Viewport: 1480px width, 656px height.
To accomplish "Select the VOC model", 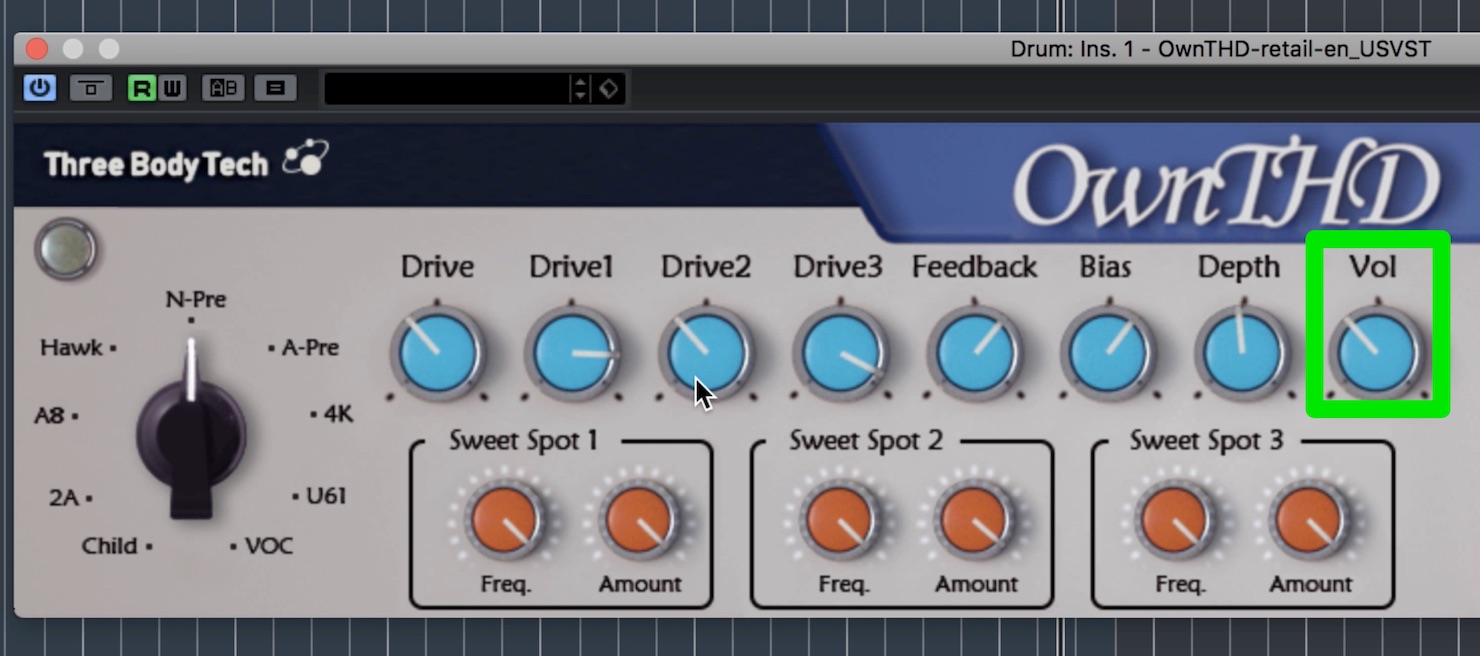I will point(268,546).
